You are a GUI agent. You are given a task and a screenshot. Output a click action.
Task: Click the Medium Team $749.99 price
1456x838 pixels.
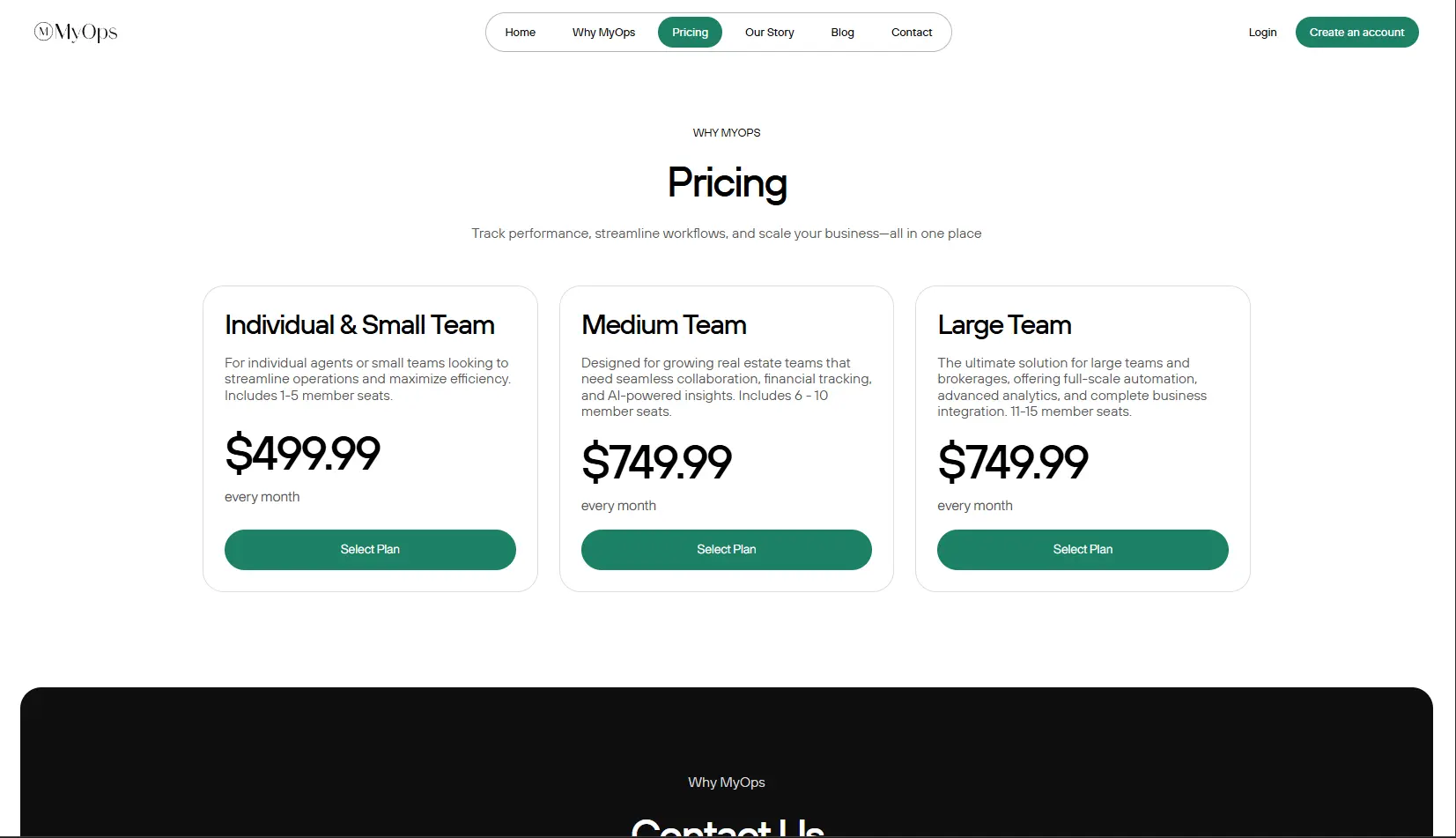[656, 463]
